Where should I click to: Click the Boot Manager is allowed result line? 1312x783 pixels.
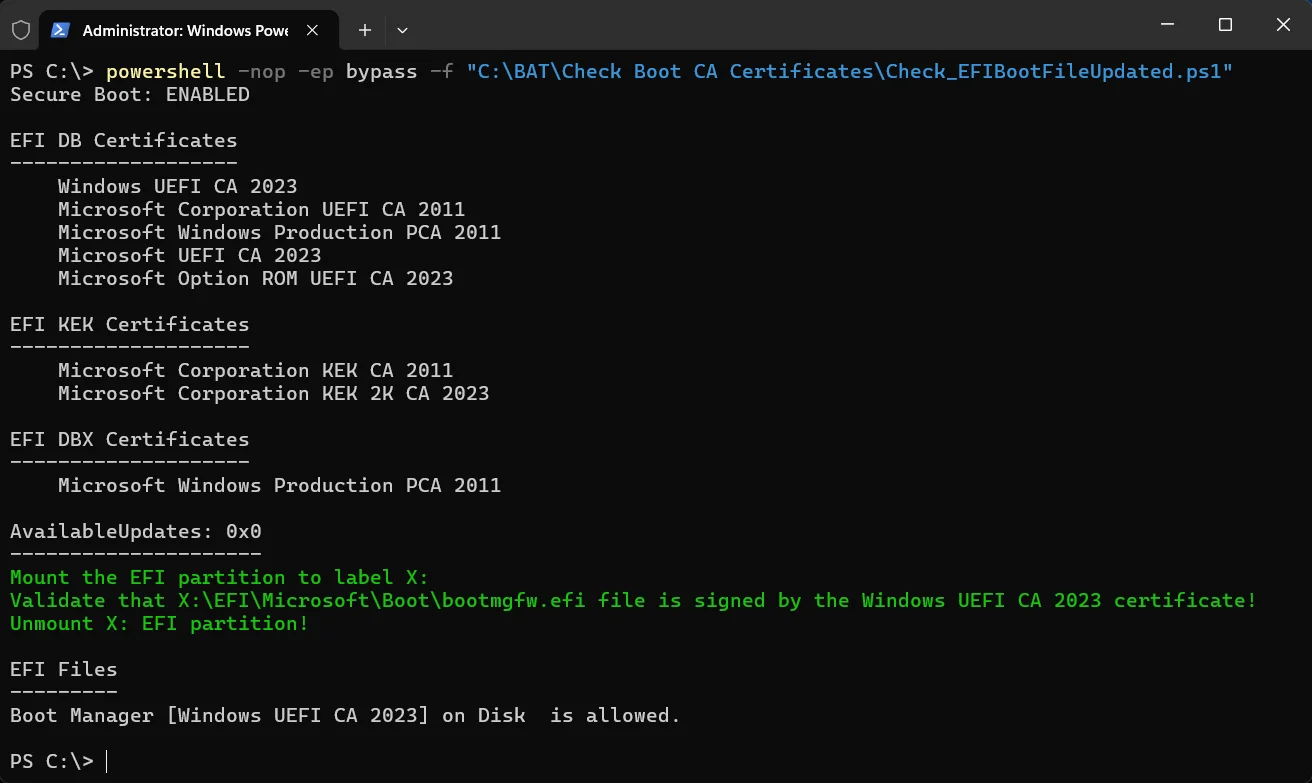click(x=345, y=716)
